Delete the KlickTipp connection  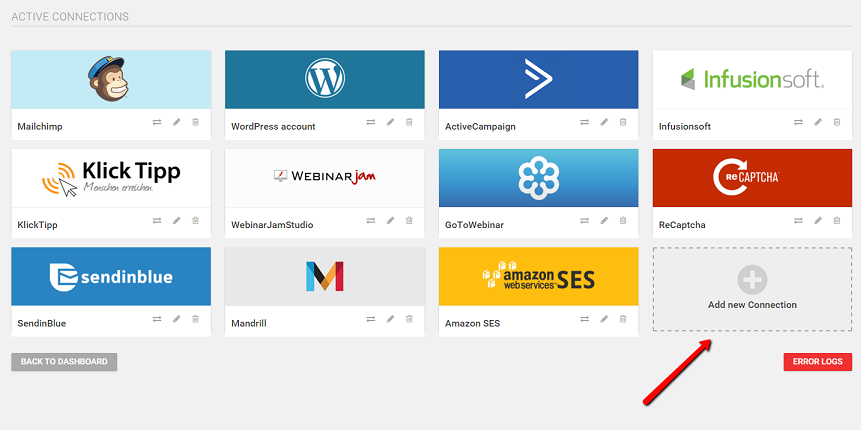pos(195,220)
